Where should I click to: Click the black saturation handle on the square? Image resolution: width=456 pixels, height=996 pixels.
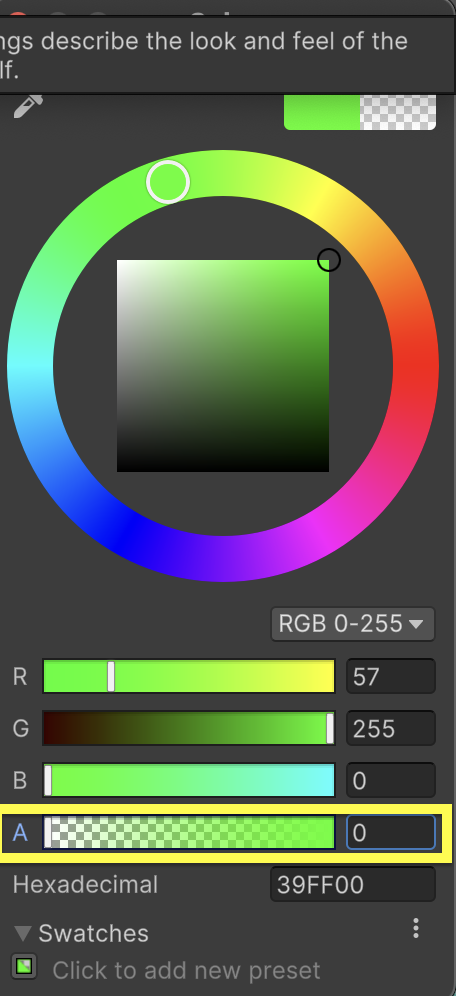328,260
